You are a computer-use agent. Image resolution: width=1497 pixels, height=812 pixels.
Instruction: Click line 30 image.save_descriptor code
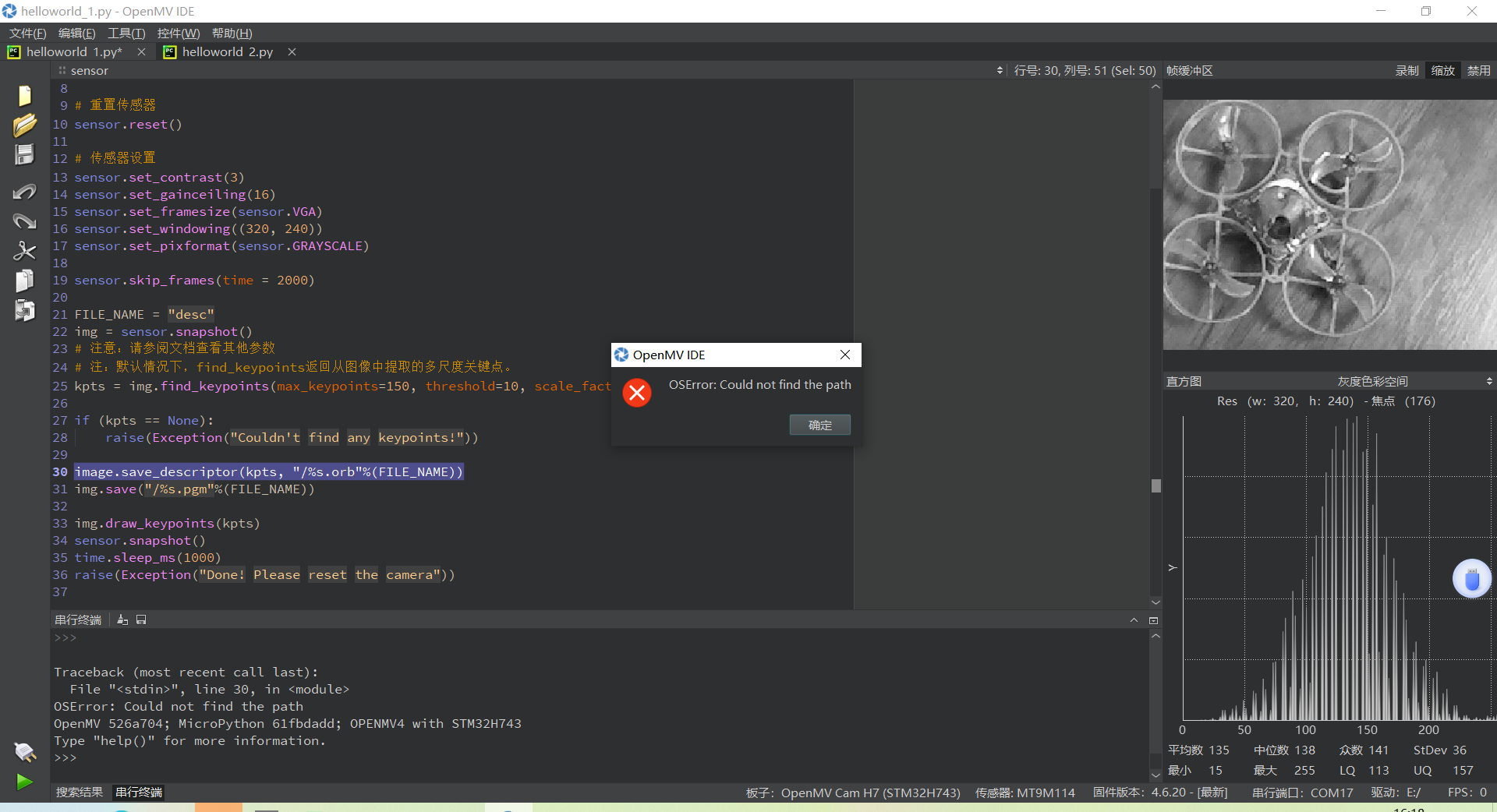click(269, 471)
